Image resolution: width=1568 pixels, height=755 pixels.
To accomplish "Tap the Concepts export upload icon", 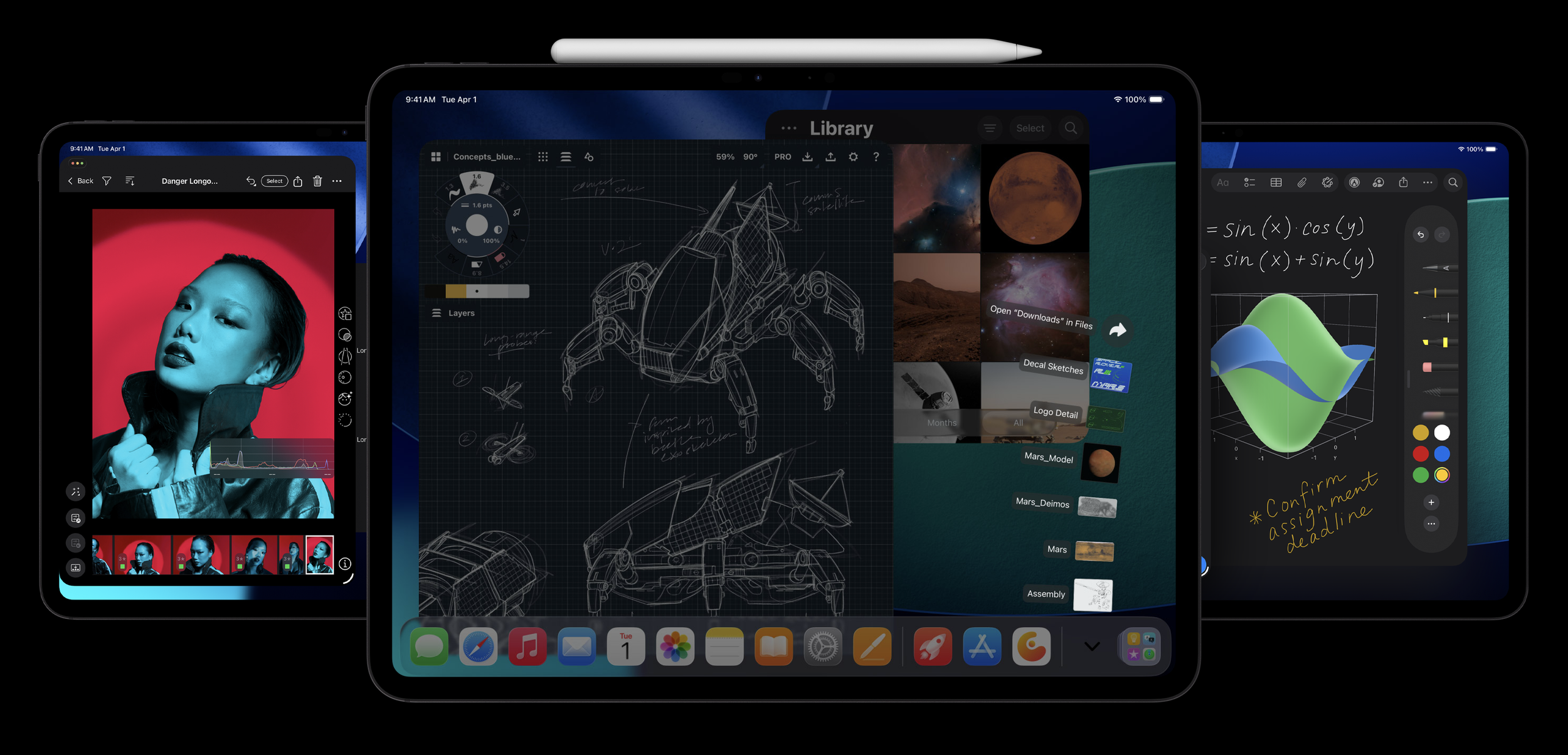I will [x=830, y=157].
